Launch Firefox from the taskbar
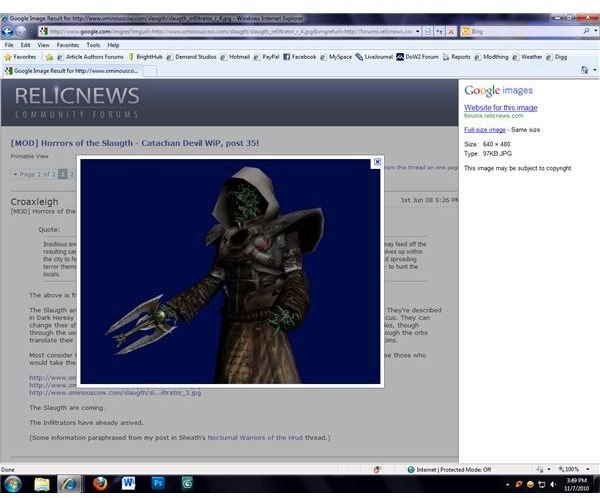 point(100,484)
